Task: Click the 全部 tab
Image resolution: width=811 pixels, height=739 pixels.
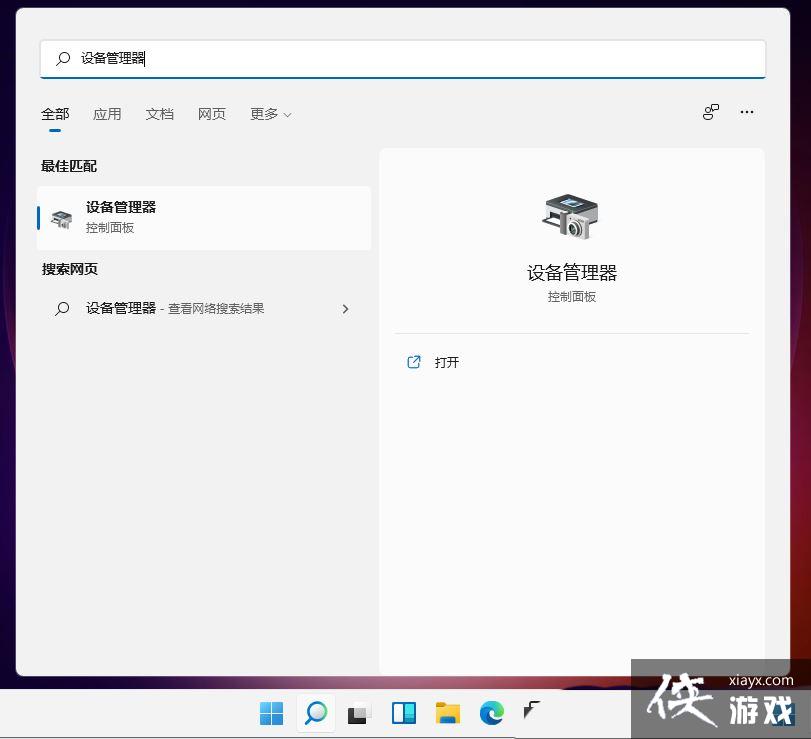Action: 55,114
